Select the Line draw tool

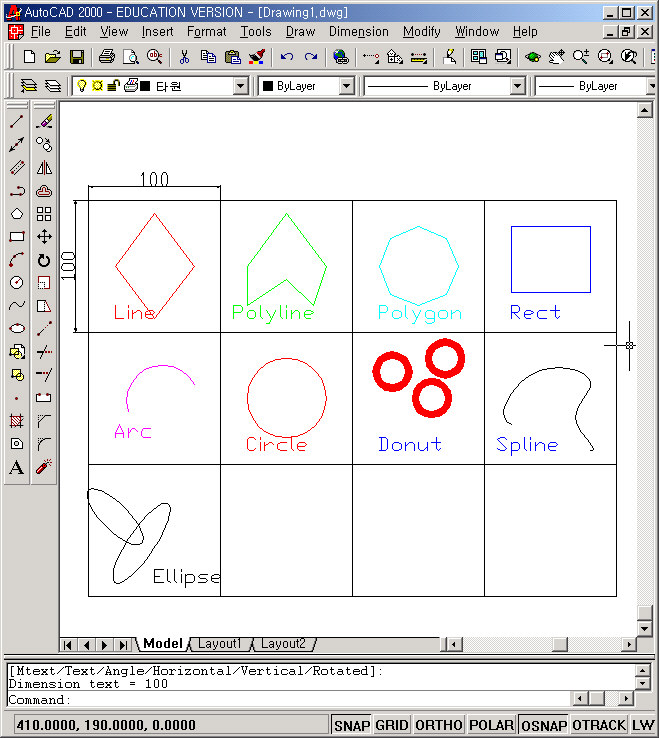click(x=17, y=121)
